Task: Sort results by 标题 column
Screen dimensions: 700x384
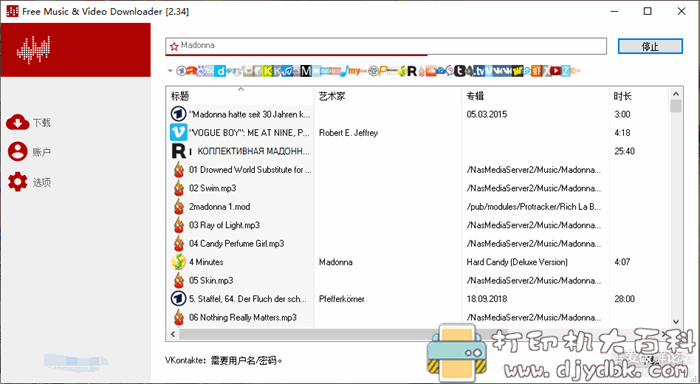Action: (x=180, y=96)
